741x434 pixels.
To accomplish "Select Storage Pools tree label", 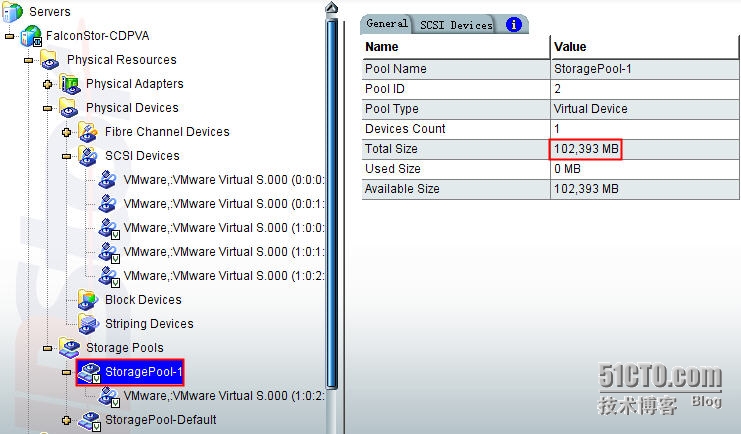I will [125, 348].
